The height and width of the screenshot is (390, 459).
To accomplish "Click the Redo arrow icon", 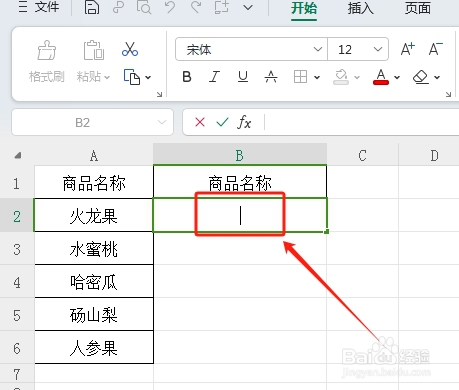I will 196,7.
